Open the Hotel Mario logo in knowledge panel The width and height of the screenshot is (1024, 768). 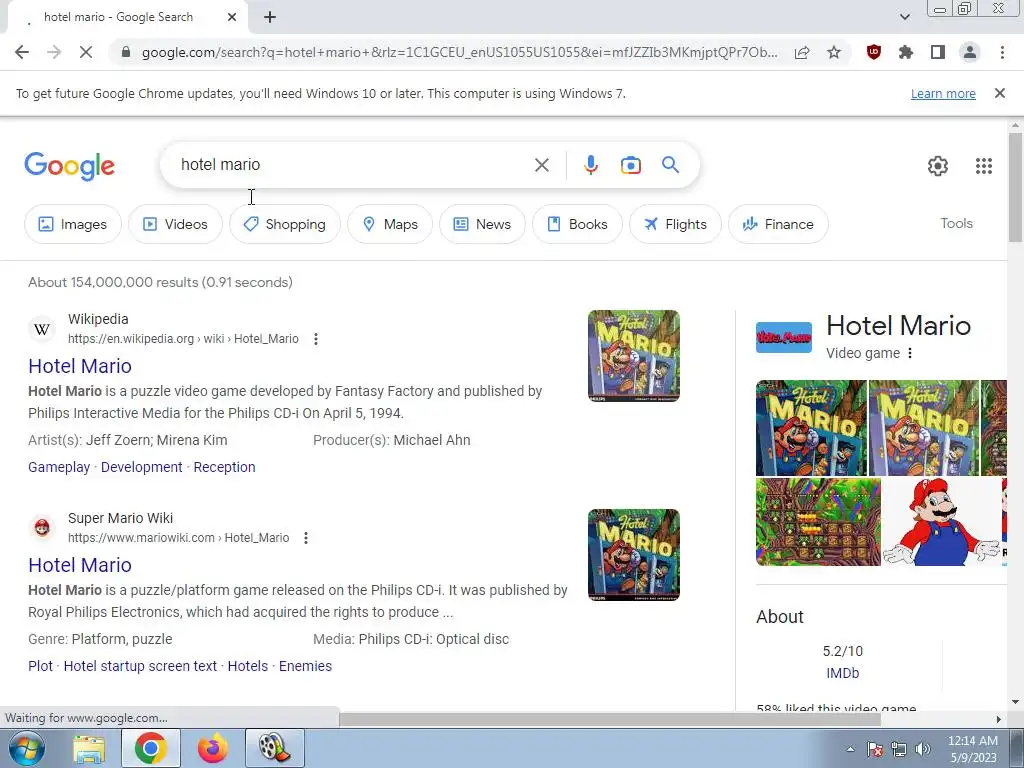[784, 338]
